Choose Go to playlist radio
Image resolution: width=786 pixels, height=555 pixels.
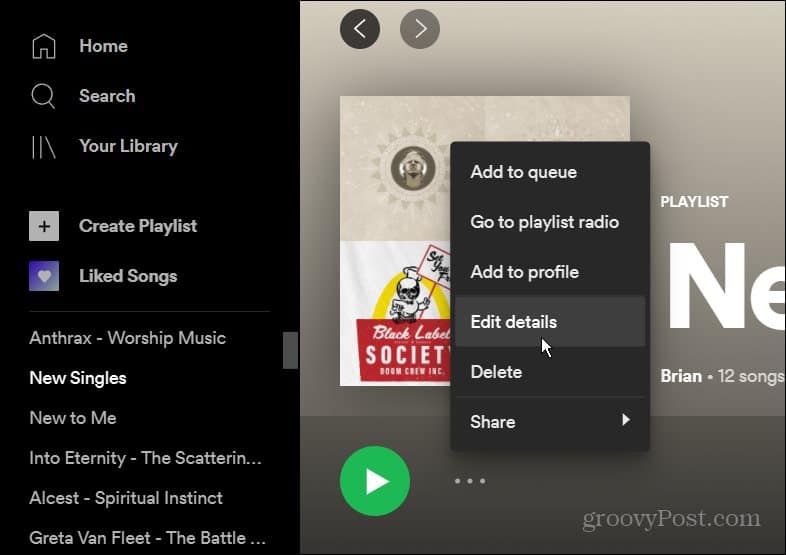click(x=550, y=222)
